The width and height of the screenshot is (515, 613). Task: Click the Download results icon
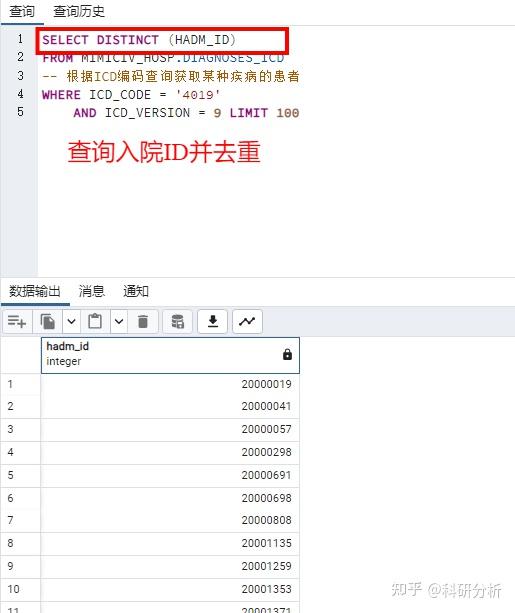click(x=213, y=322)
